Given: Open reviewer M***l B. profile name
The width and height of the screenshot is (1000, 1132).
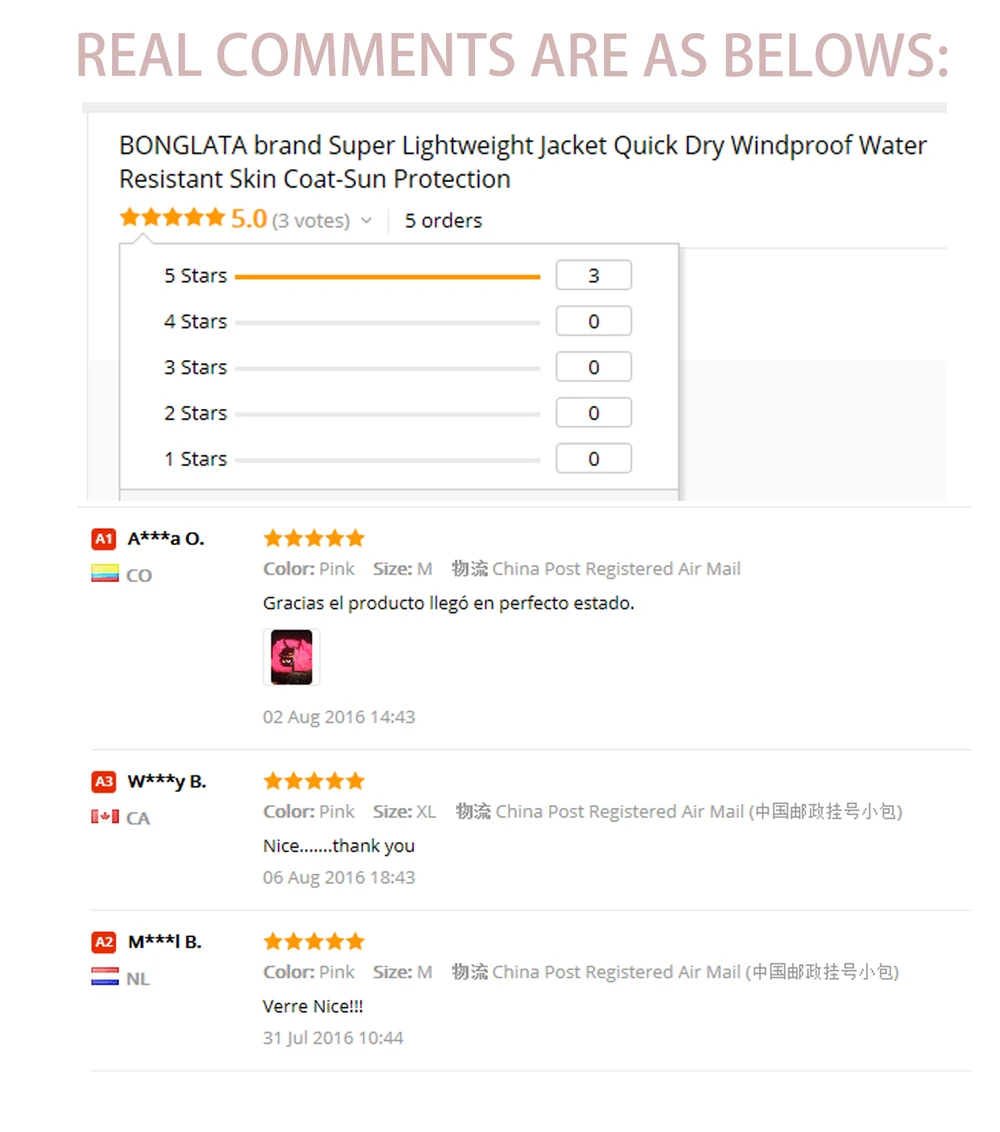Looking at the screenshot, I should 165,941.
